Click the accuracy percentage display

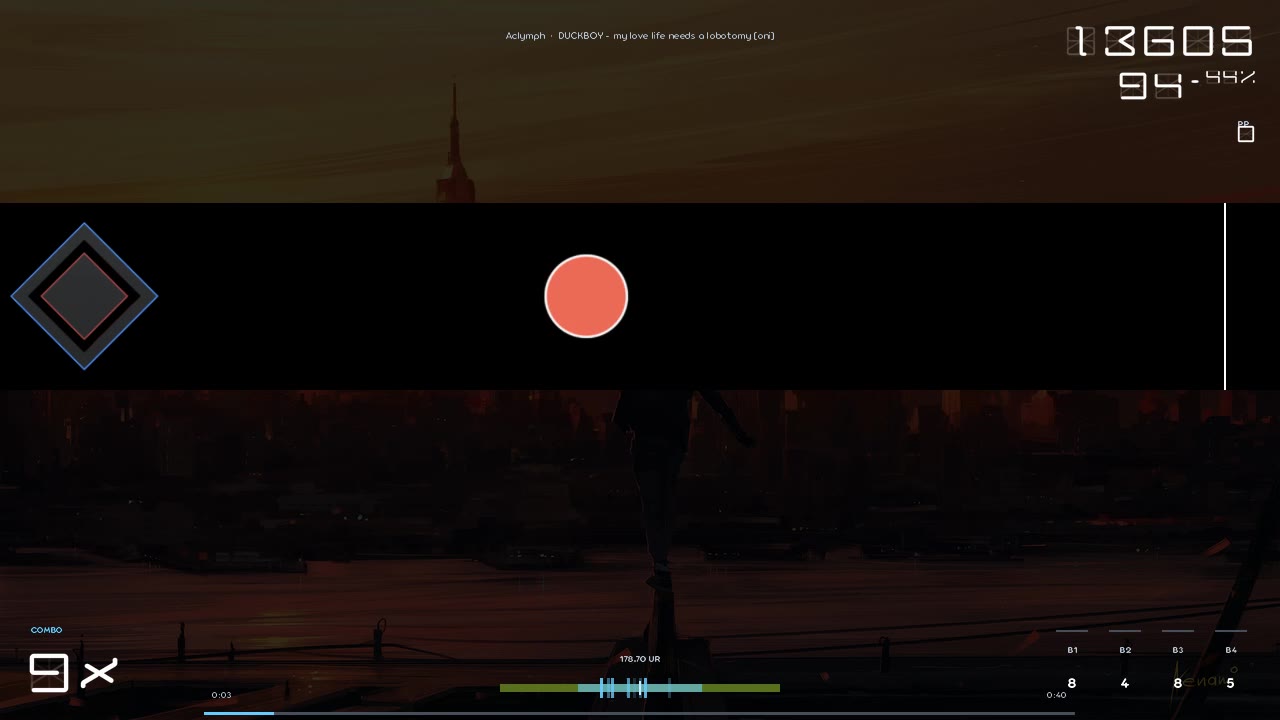(1186, 85)
